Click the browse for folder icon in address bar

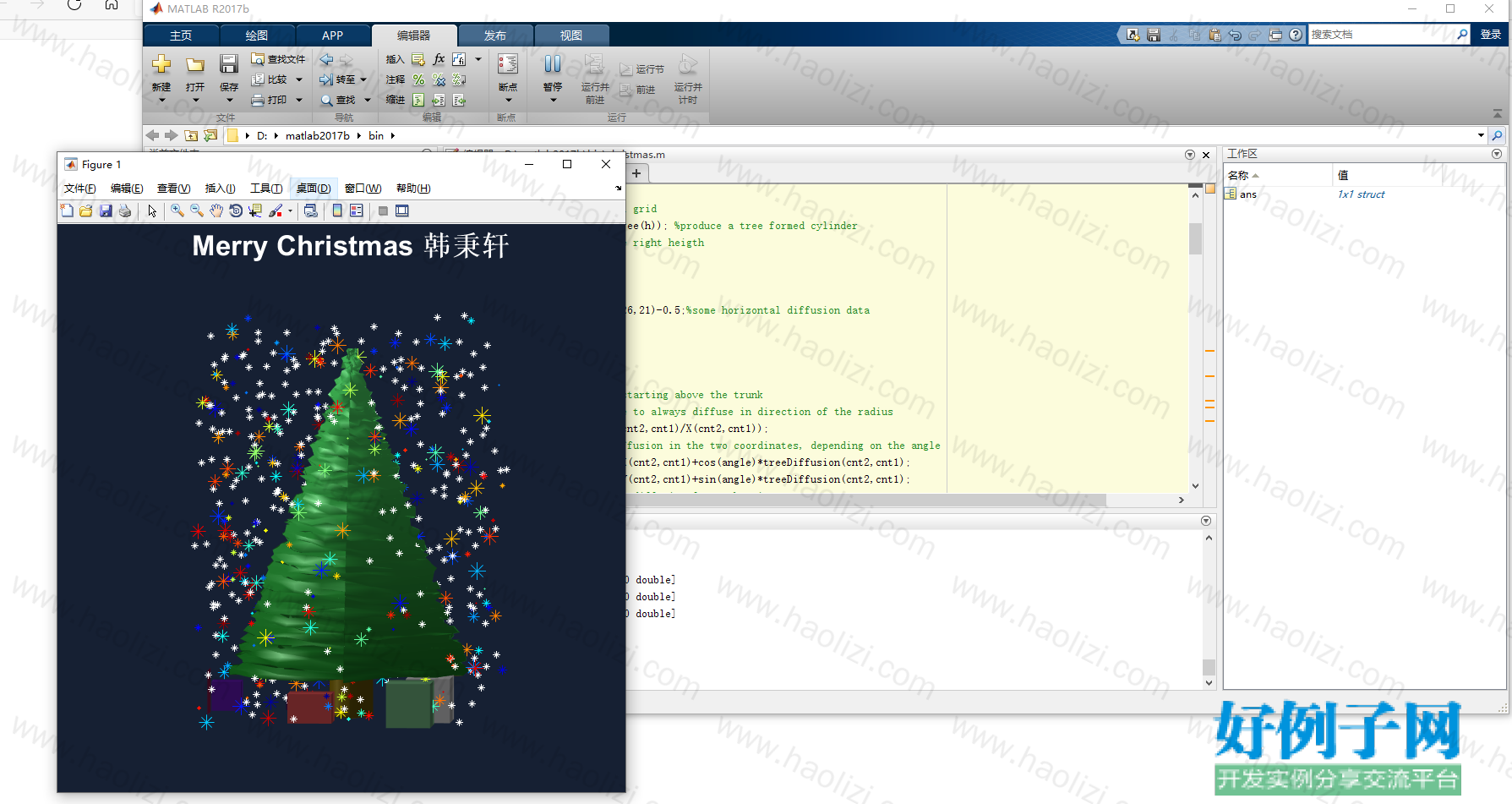click(x=210, y=135)
